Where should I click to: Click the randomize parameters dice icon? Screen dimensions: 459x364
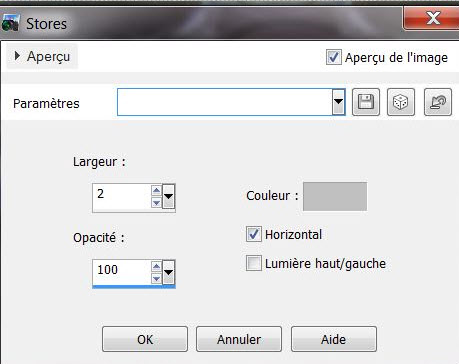(401, 102)
